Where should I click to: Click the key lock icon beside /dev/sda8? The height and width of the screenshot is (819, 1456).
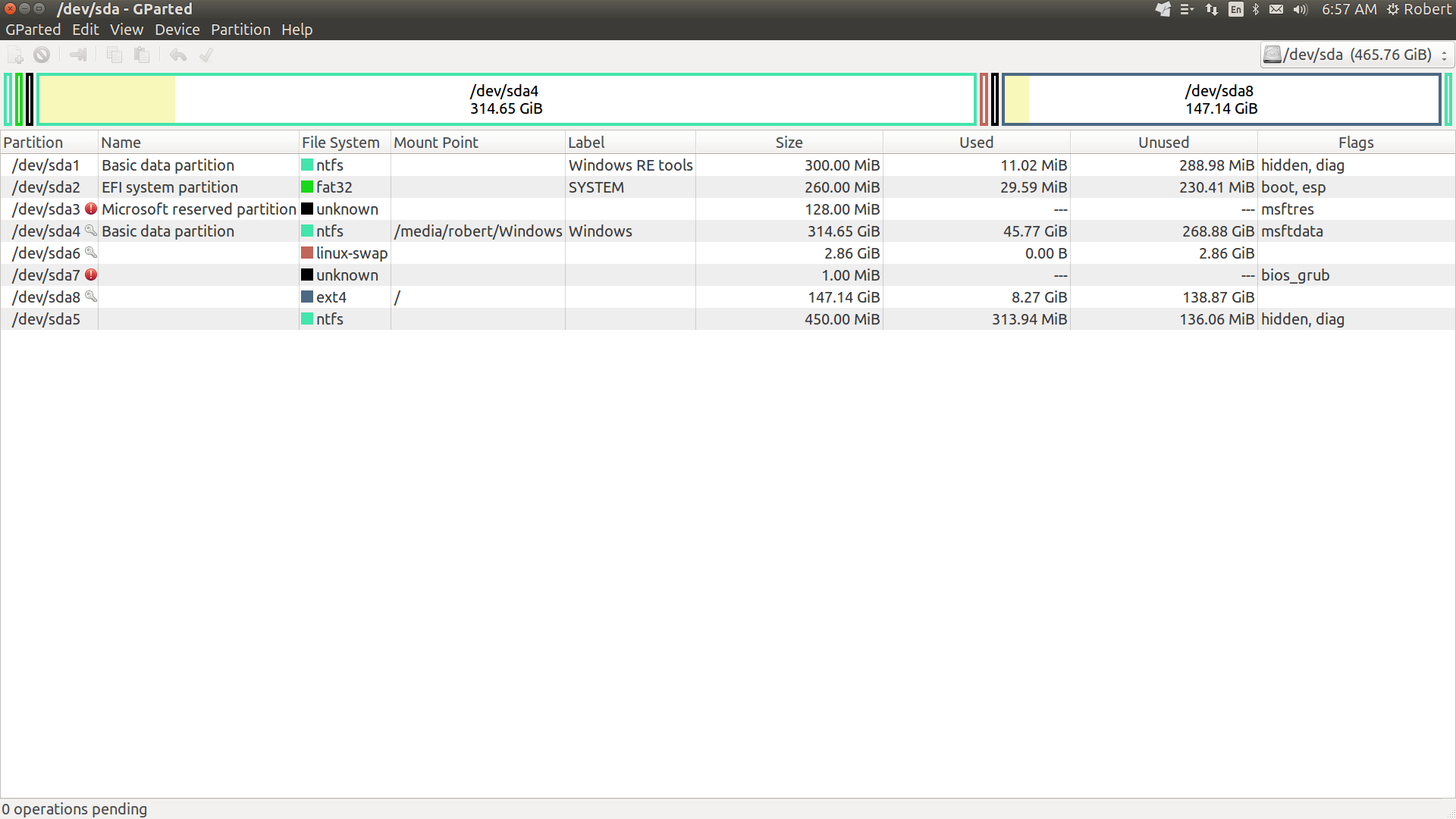pyautogui.click(x=91, y=297)
